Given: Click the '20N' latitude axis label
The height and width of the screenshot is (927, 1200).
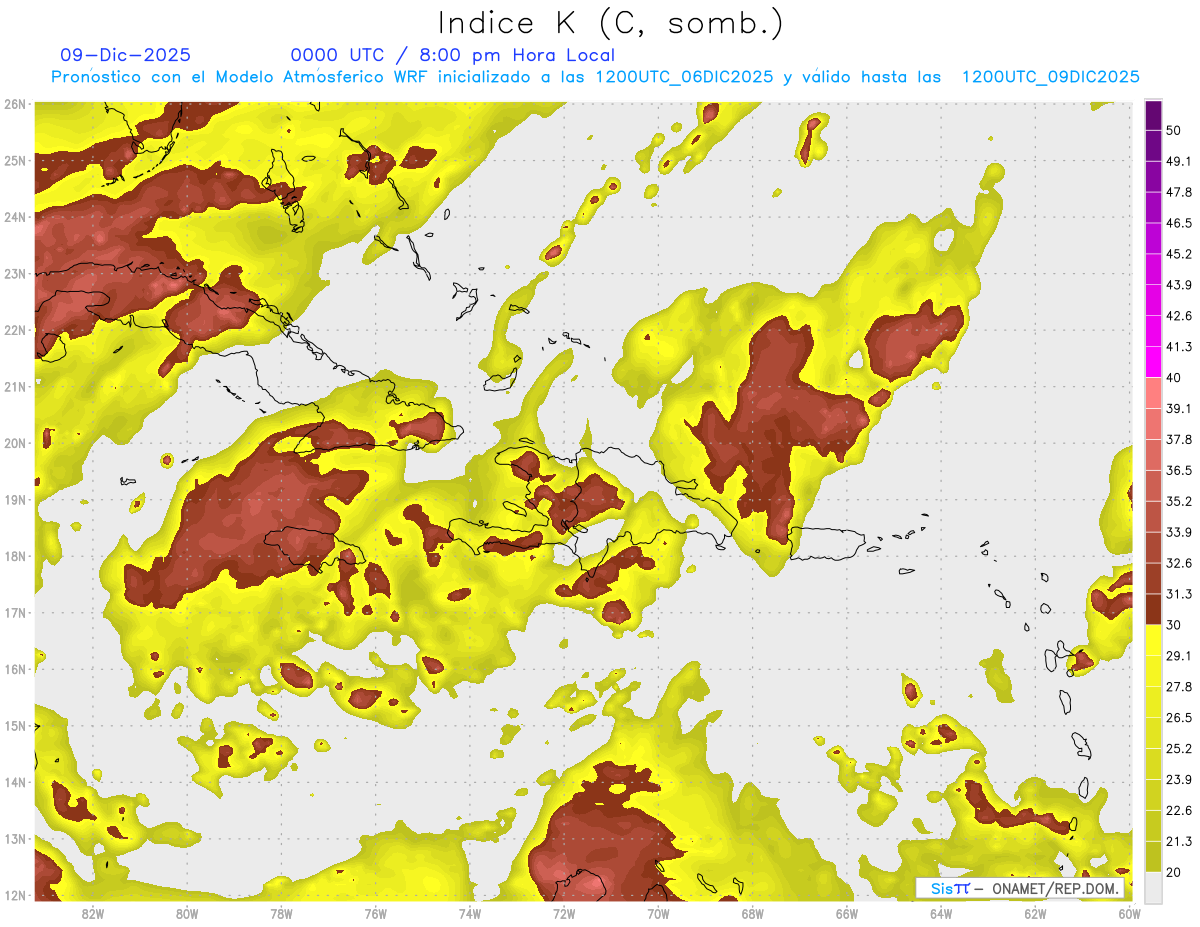Looking at the screenshot, I should (x=15, y=443).
